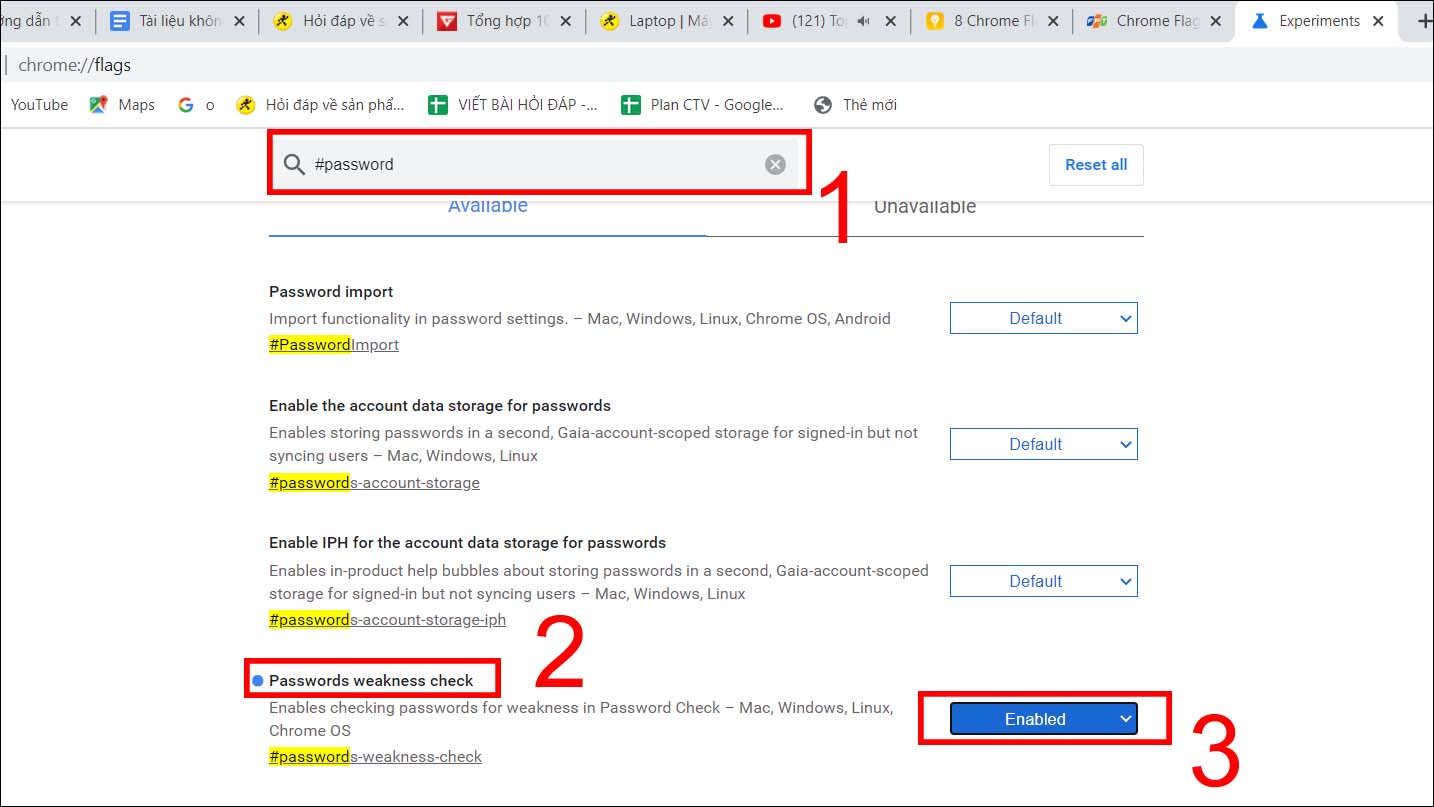The image size is (1434, 807).
Task: Click the red icon on Tổng hợp tab
Action: (447, 20)
